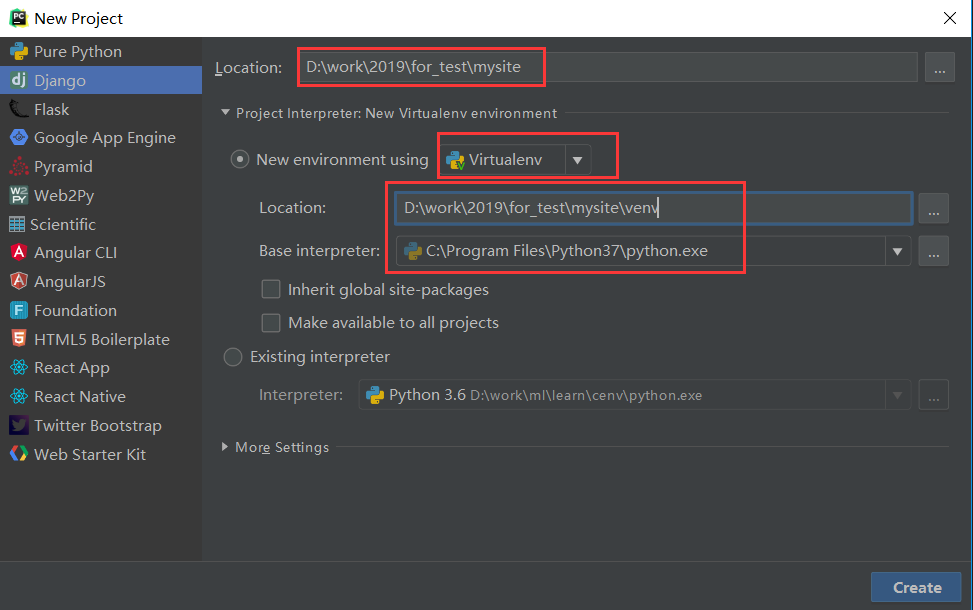This screenshot has height=610, width=973.
Task: Browse for the project Location path
Action: coord(939,68)
